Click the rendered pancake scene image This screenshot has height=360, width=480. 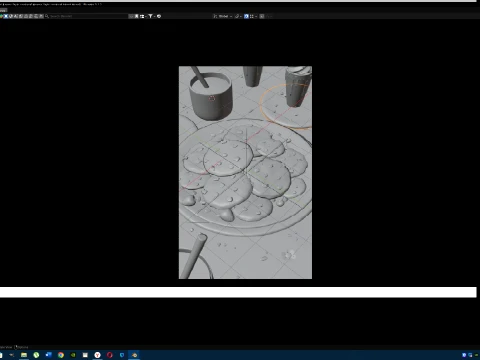245,172
